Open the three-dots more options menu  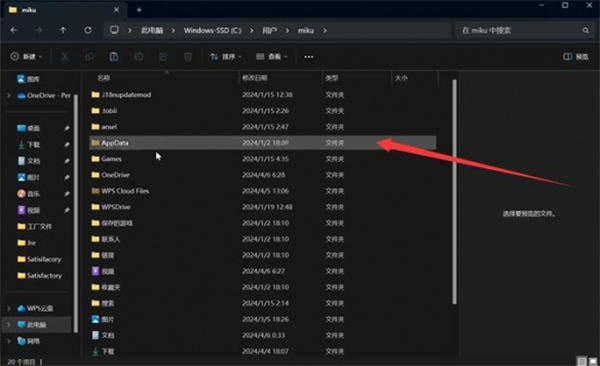(309, 57)
